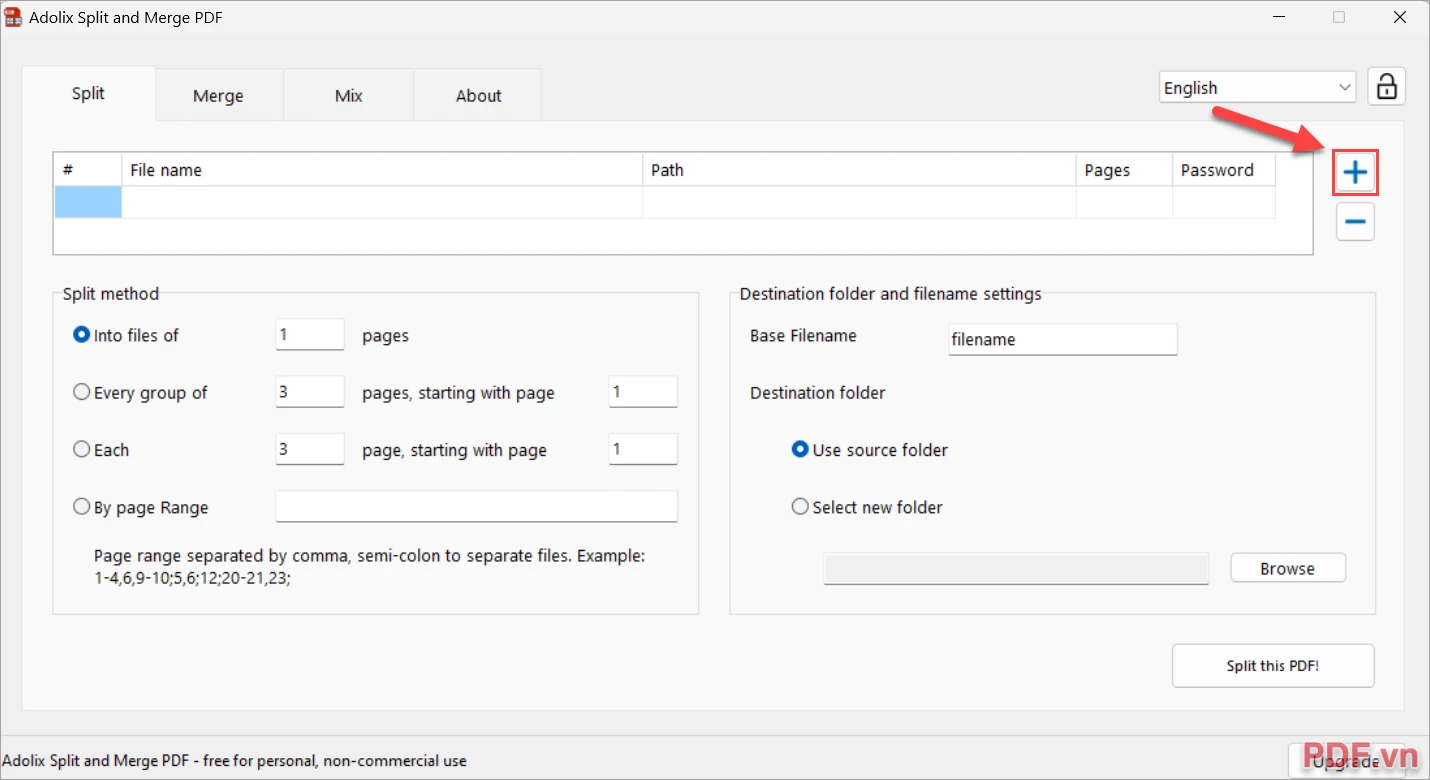Screen dimensions: 1430x780
Task: Open the Mix tab
Action: (x=348, y=96)
